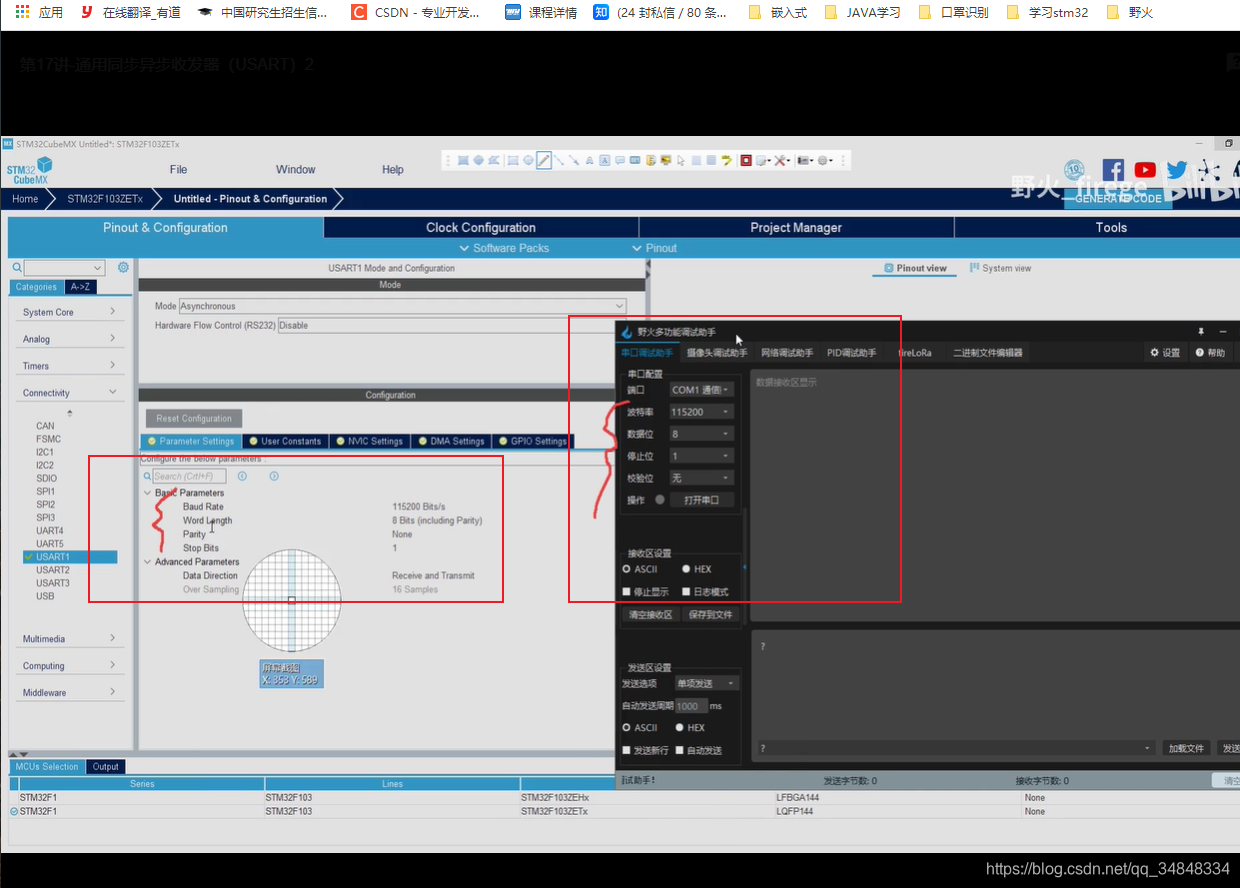Open the GPIO Settings tab
1240x888 pixels.
tap(531, 441)
